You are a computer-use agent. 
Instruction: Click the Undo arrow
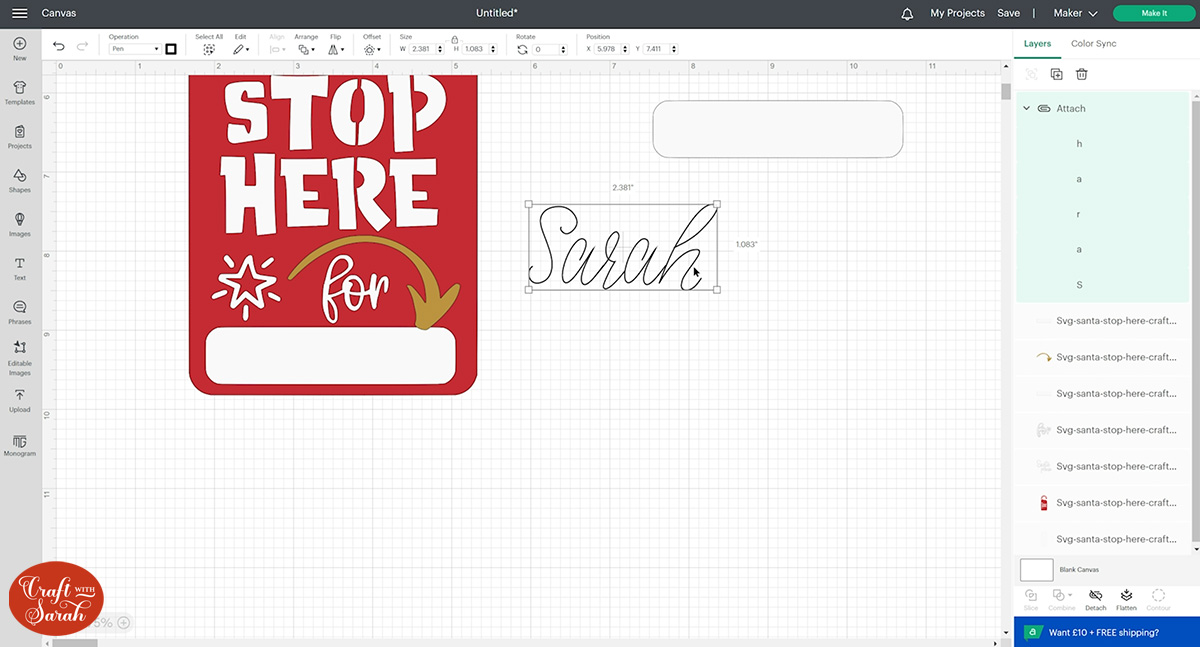point(59,47)
